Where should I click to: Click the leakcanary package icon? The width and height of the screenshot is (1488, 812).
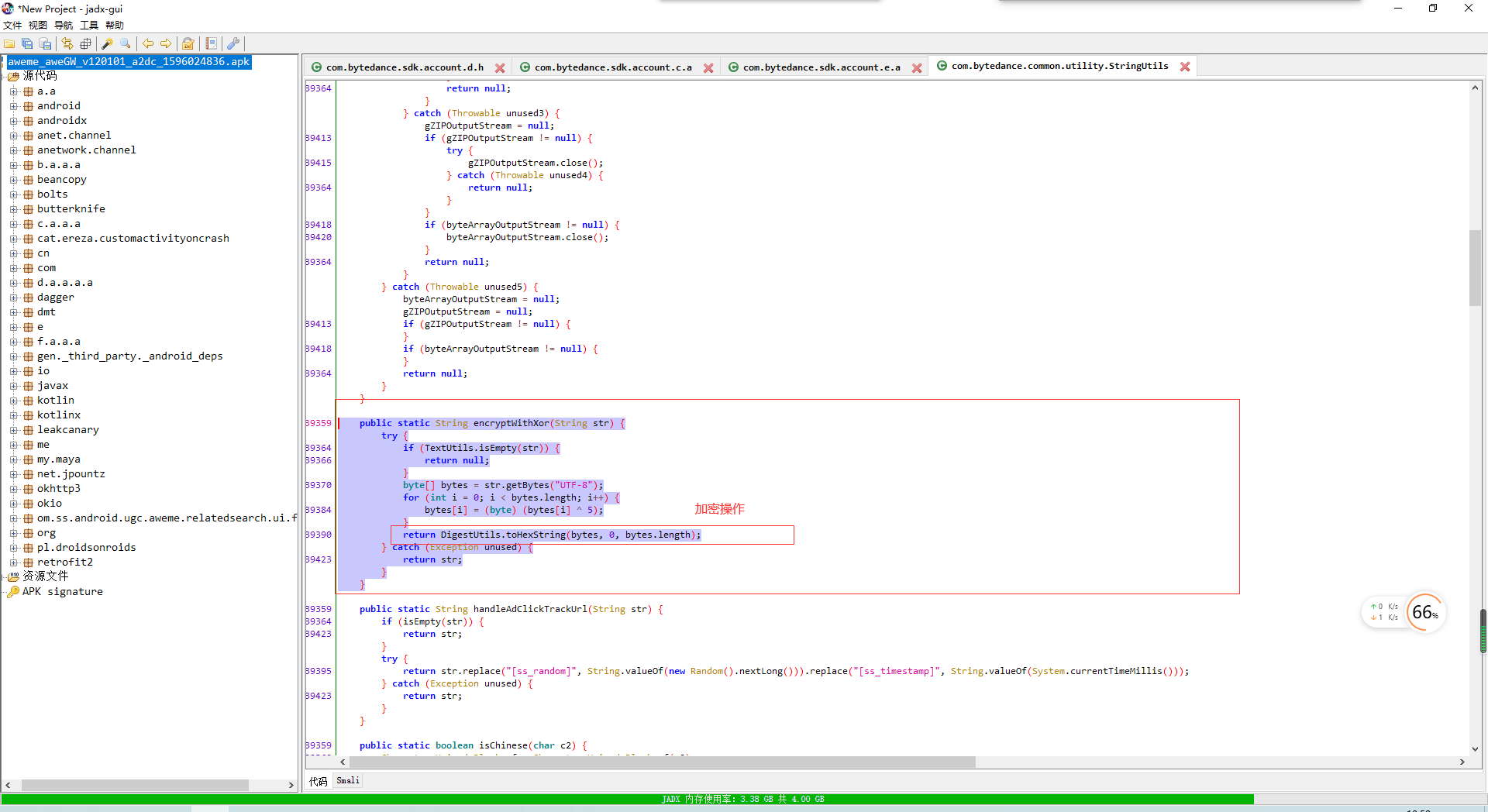[x=28, y=430]
